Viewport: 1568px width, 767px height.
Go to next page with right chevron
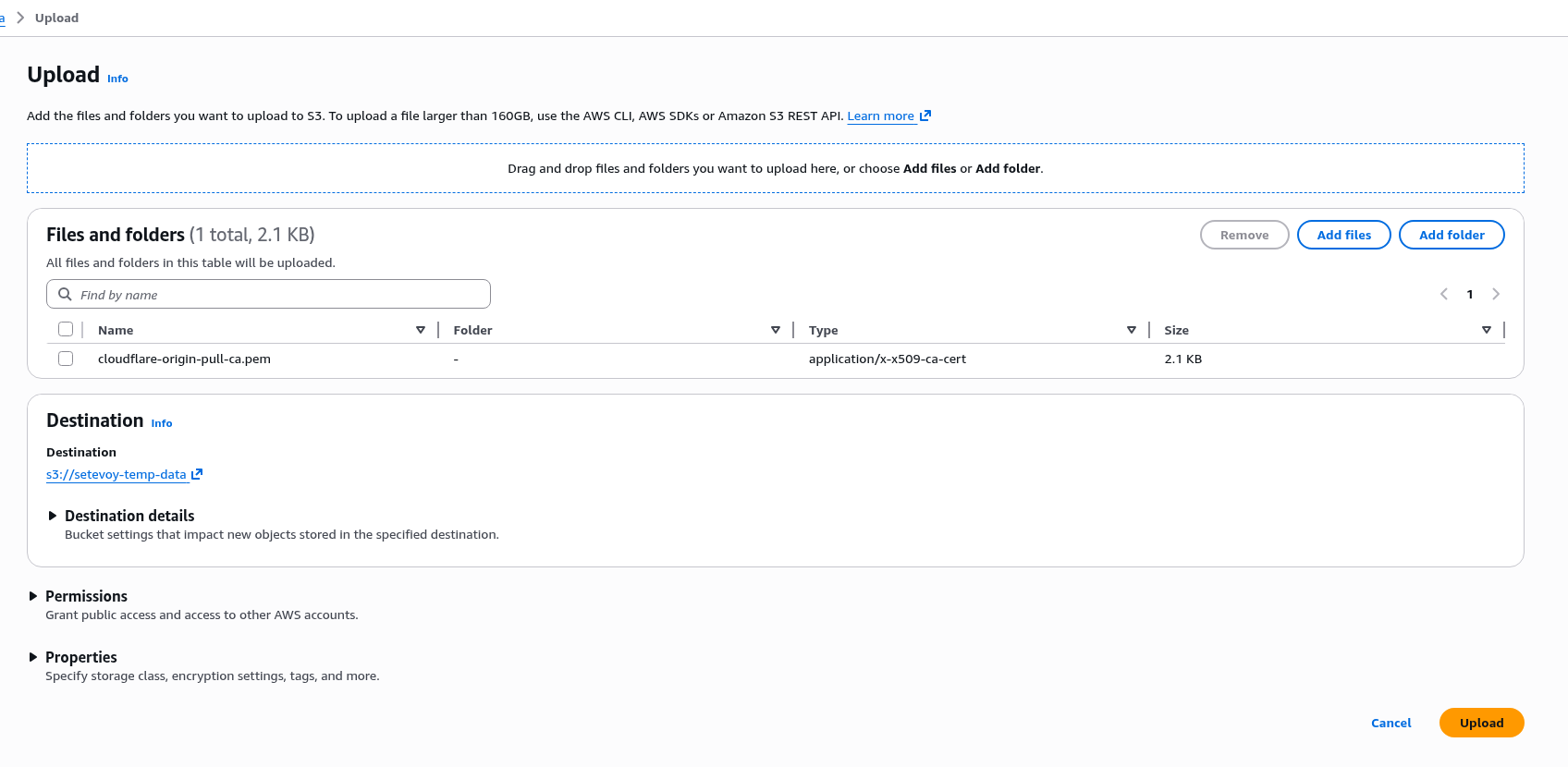[x=1496, y=294]
